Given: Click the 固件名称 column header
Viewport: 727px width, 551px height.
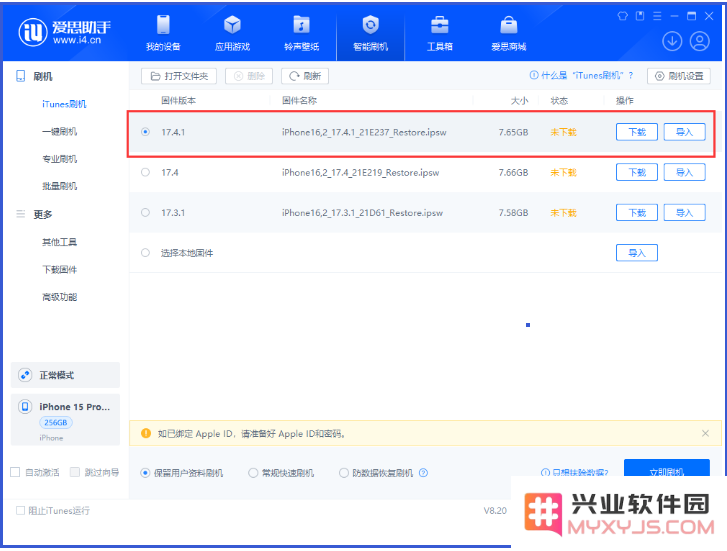Looking at the screenshot, I should [x=300, y=101].
